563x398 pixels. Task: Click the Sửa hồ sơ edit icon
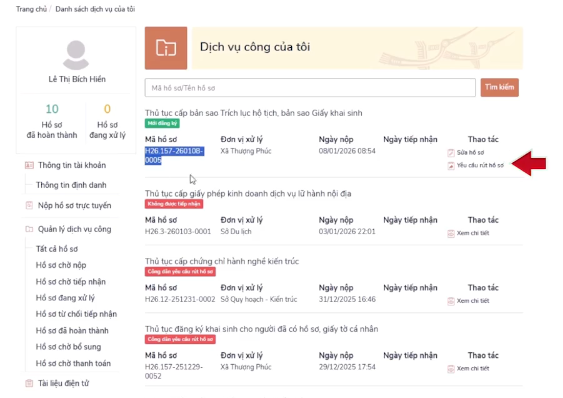(451, 153)
